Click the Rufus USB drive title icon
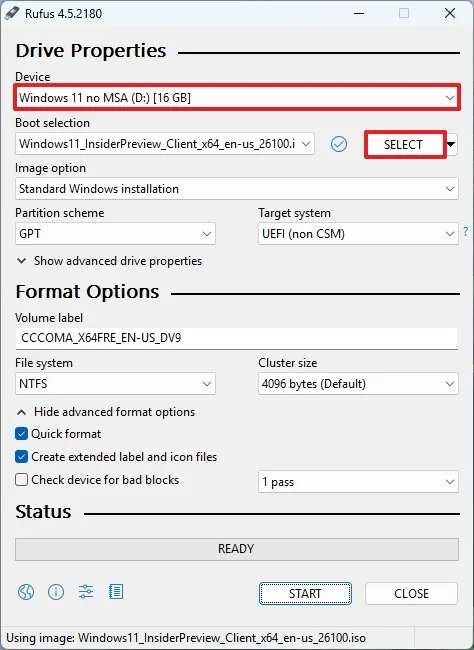The width and height of the screenshot is (474, 650). 12,13
